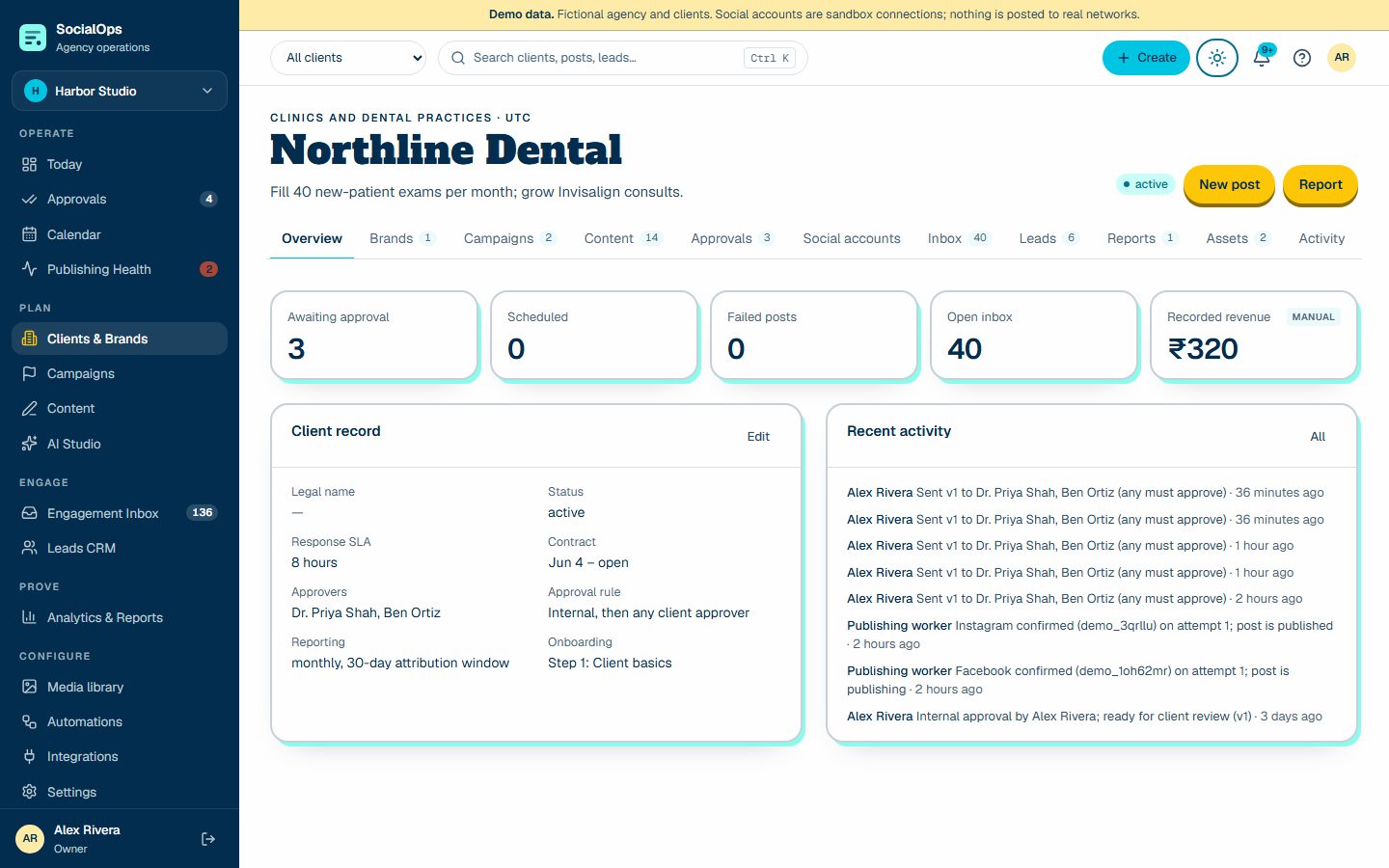Expand the Harbor Studio workspace switcher chevron
Image resolution: width=1389 pixels, height=868 pixels.
[x=207, y=91]
